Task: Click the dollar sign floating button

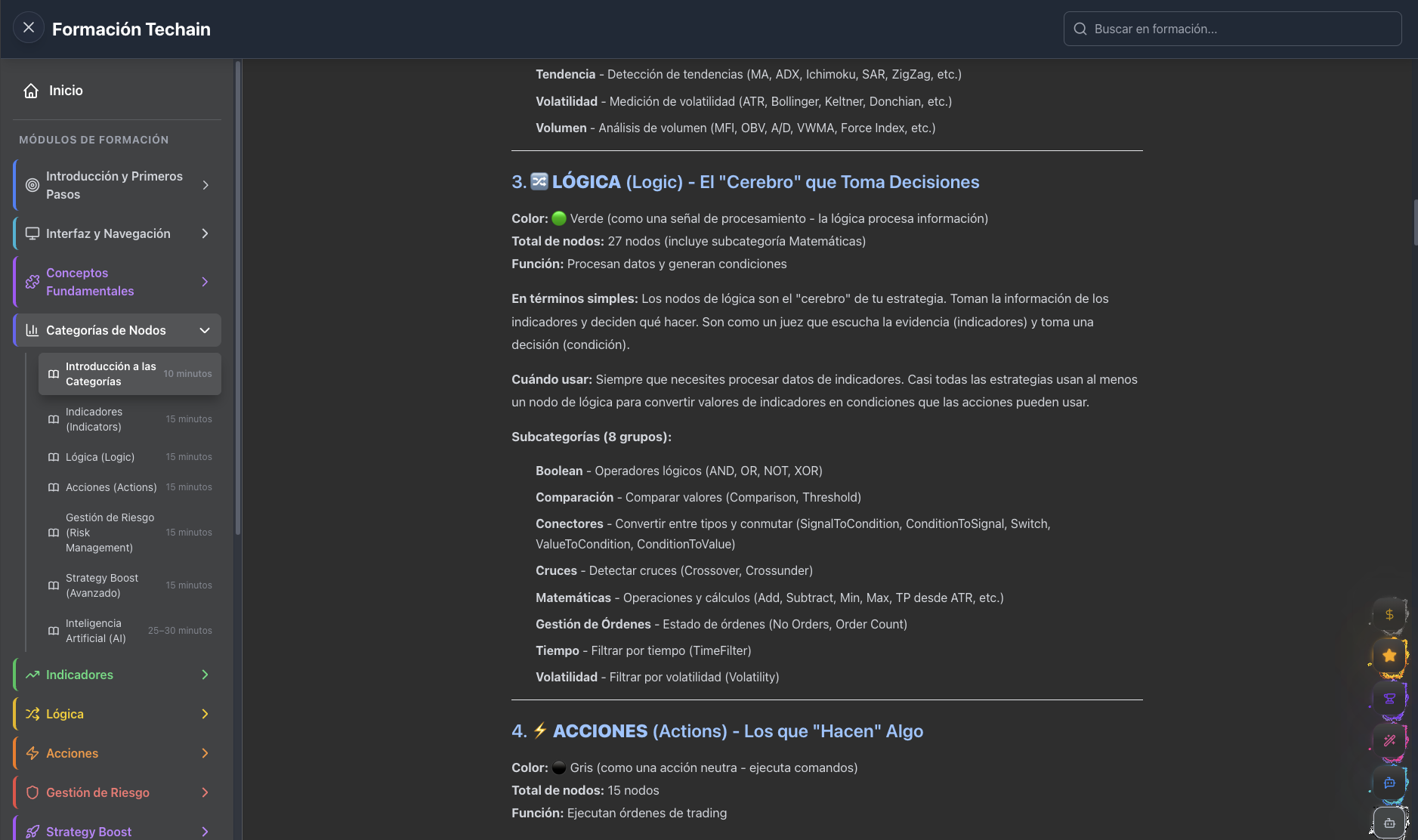Action: click(1389, 615)
